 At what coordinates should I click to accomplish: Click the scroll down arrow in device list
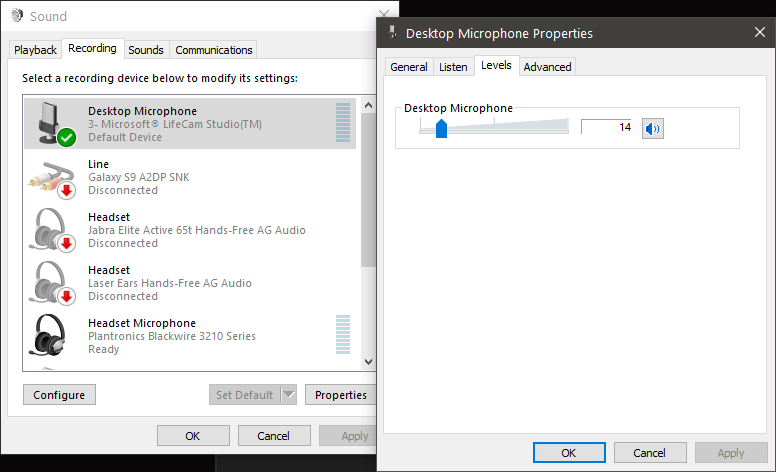point(368,362)
